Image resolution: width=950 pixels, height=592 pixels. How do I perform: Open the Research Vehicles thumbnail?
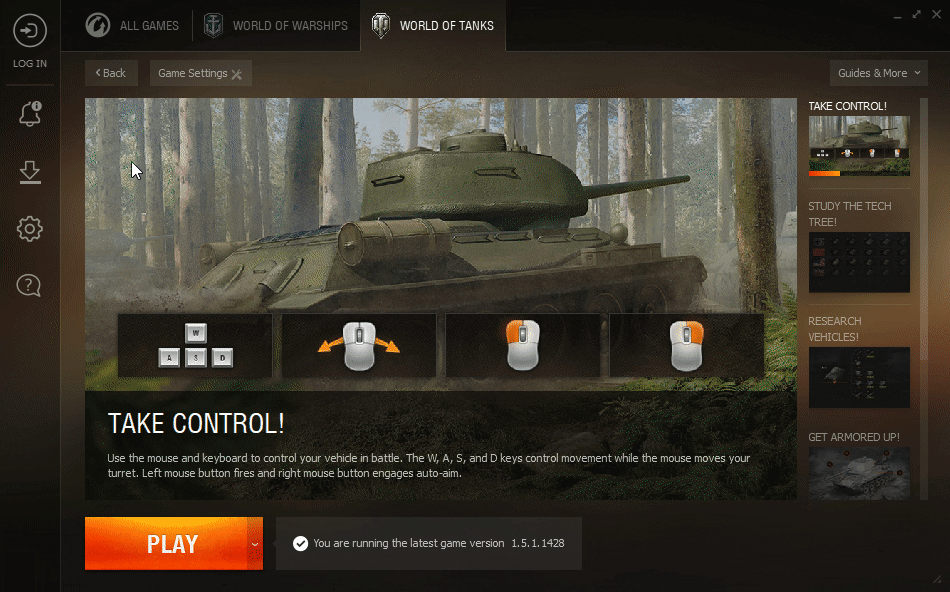tap(859, 377)
